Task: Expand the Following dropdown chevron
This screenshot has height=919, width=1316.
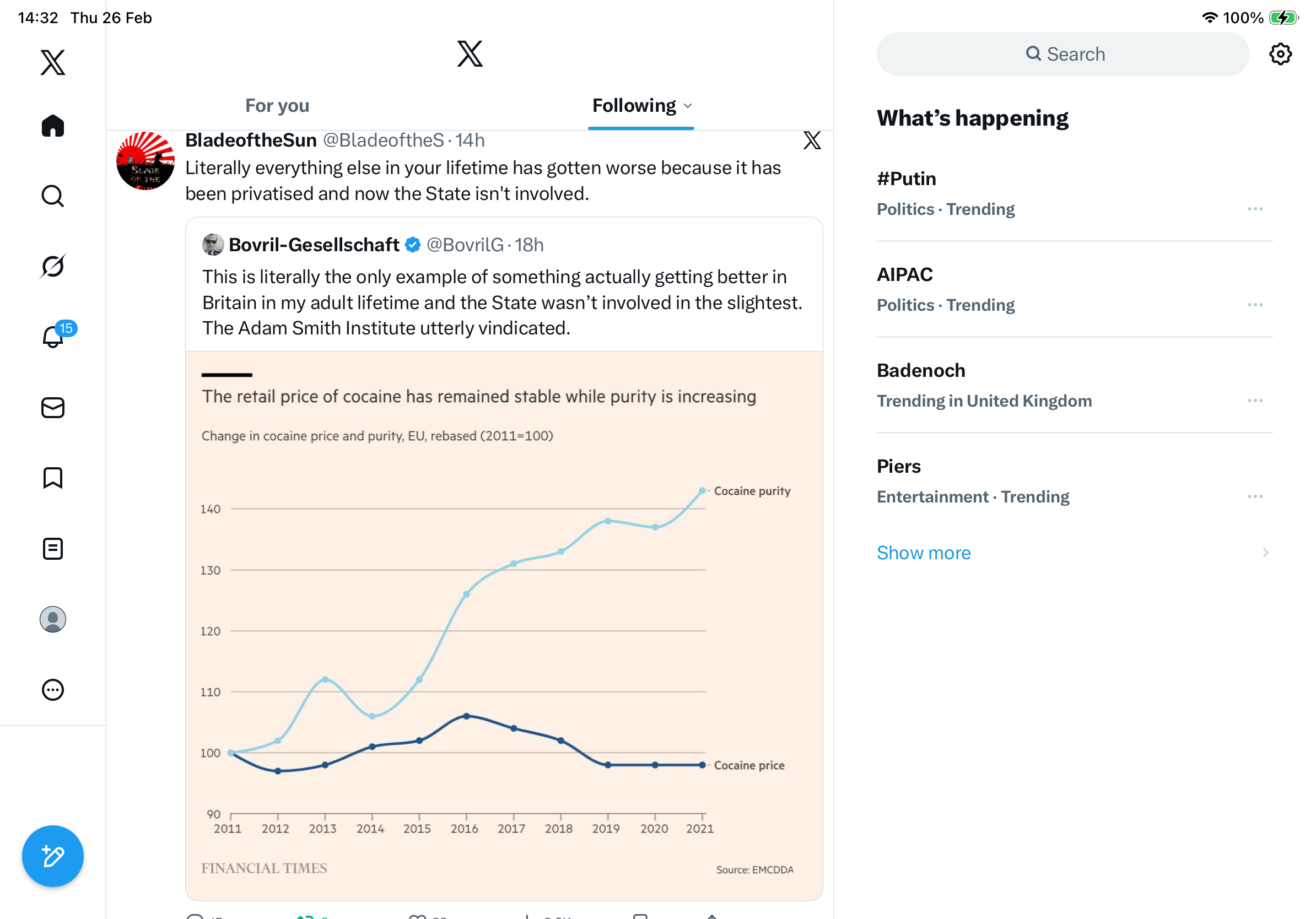Action: pos(688,106)
